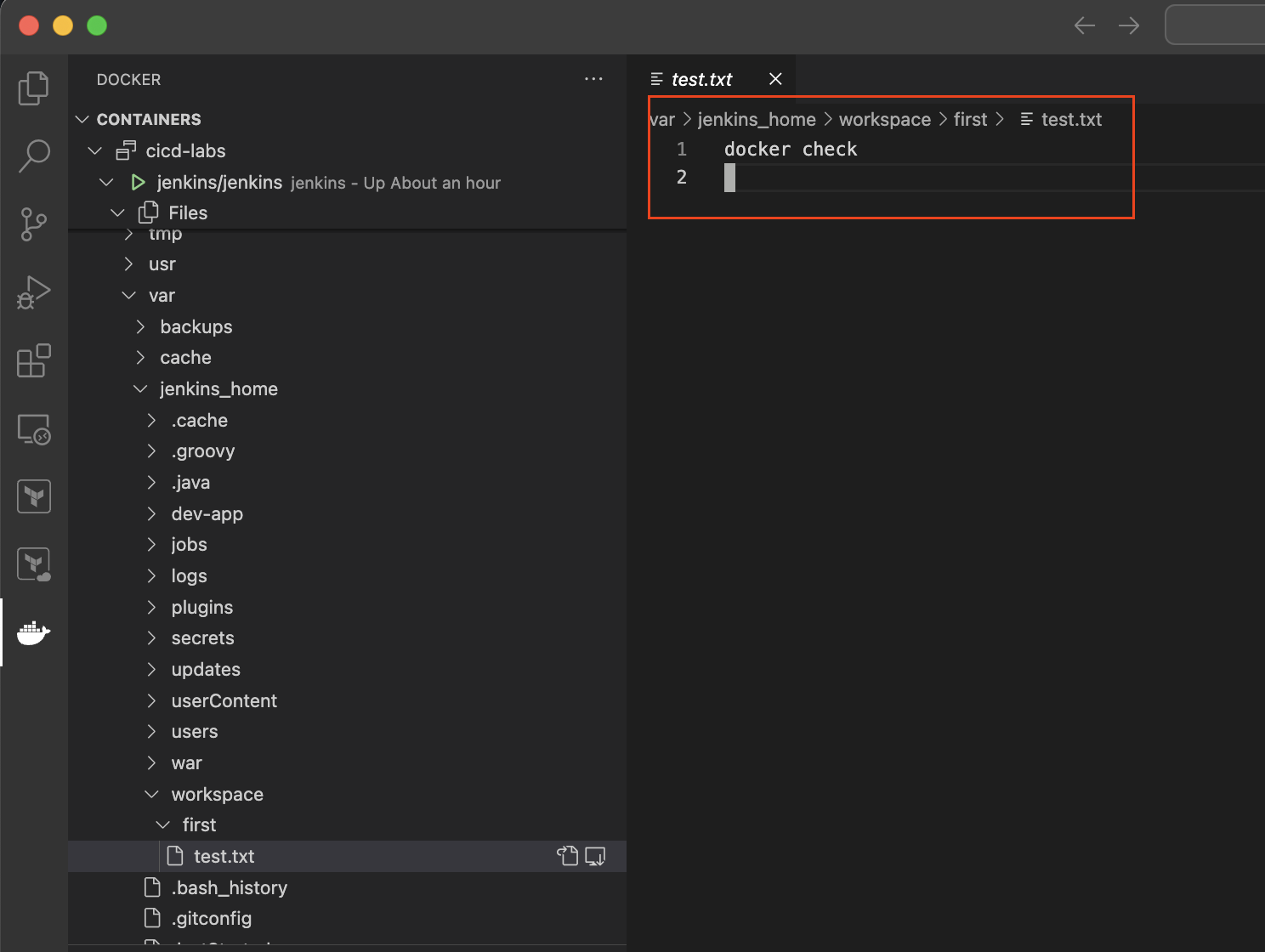Click the open file icon on test.txt row
This screenshot has height=952, width=1265.
pos(567,856)
